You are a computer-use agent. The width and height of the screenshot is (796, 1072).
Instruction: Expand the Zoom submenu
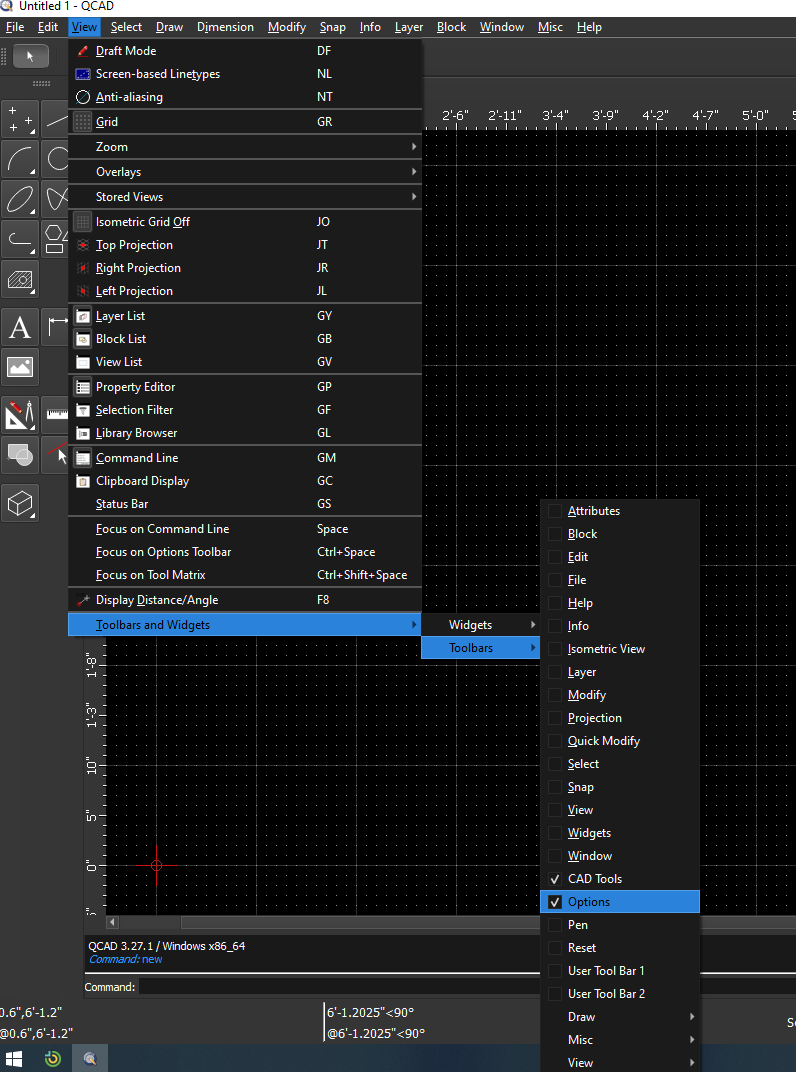tap(245, 147)
